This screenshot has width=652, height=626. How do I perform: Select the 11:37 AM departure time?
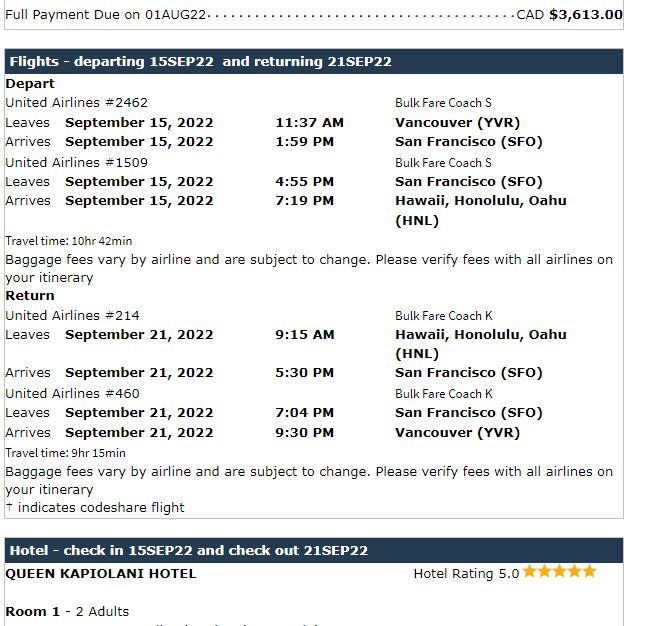309,123
